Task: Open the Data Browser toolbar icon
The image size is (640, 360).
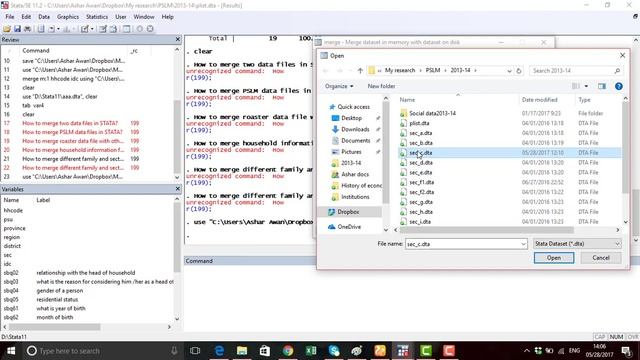Action: (x=113, y=29)
